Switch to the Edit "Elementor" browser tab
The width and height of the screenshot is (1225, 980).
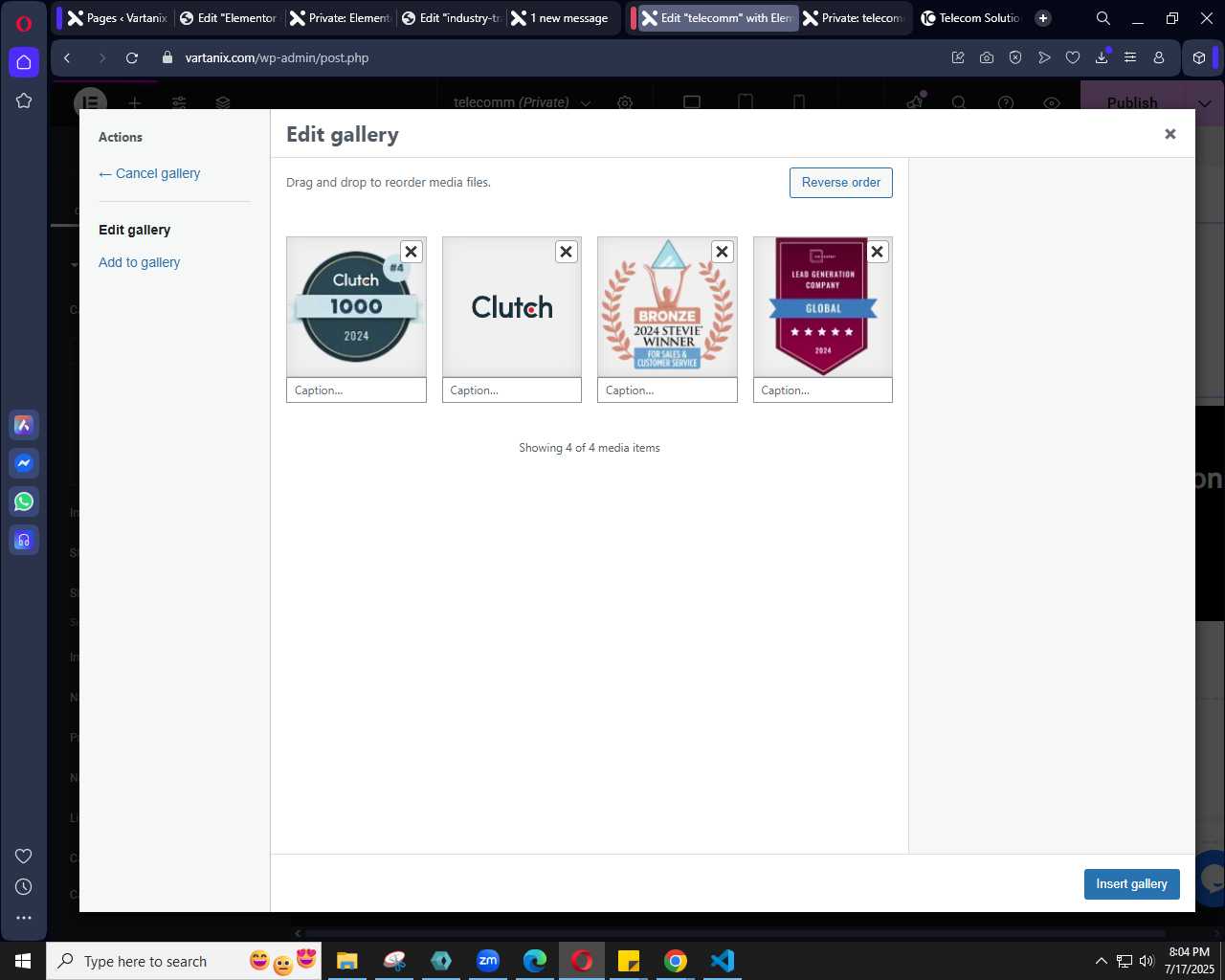tap(229, 17)
